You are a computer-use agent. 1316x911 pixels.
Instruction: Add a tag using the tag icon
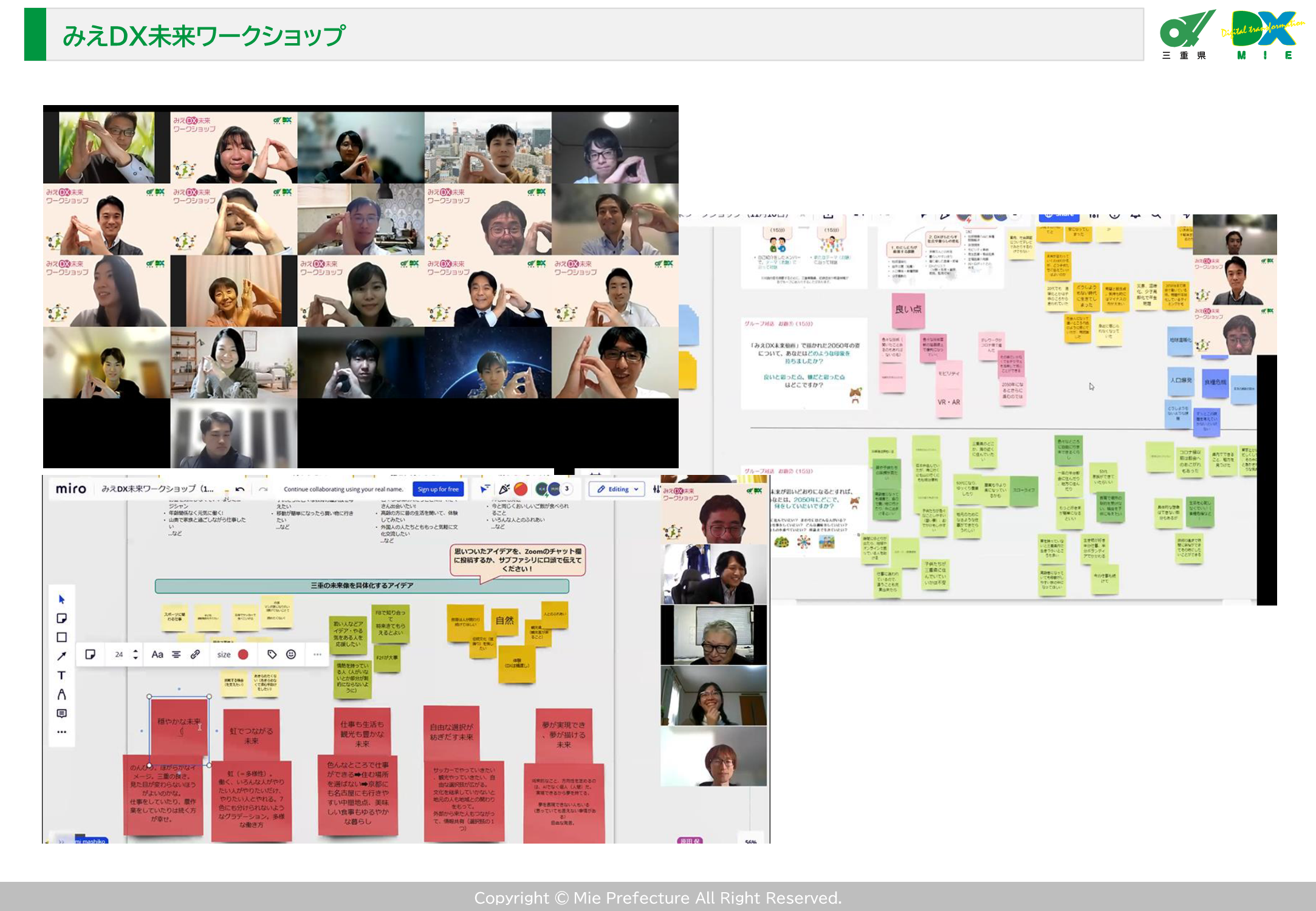click(272, 654)
